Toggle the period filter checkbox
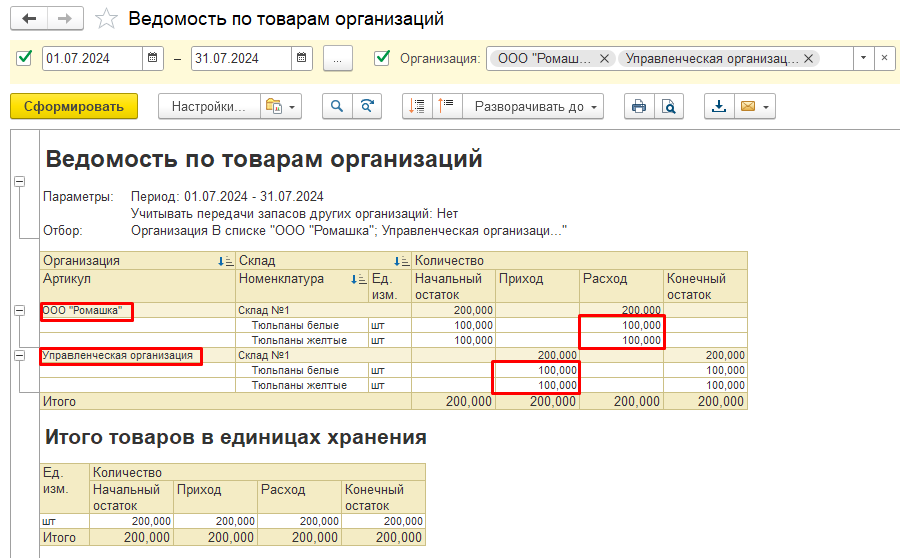The image size is (900, 558). 25,58
